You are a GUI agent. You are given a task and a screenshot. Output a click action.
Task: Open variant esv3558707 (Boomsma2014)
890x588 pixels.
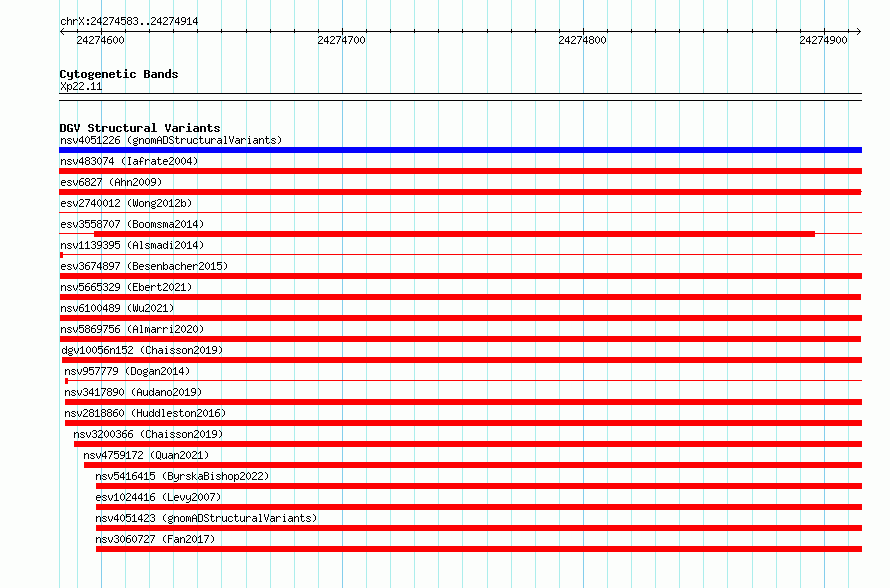132,224
